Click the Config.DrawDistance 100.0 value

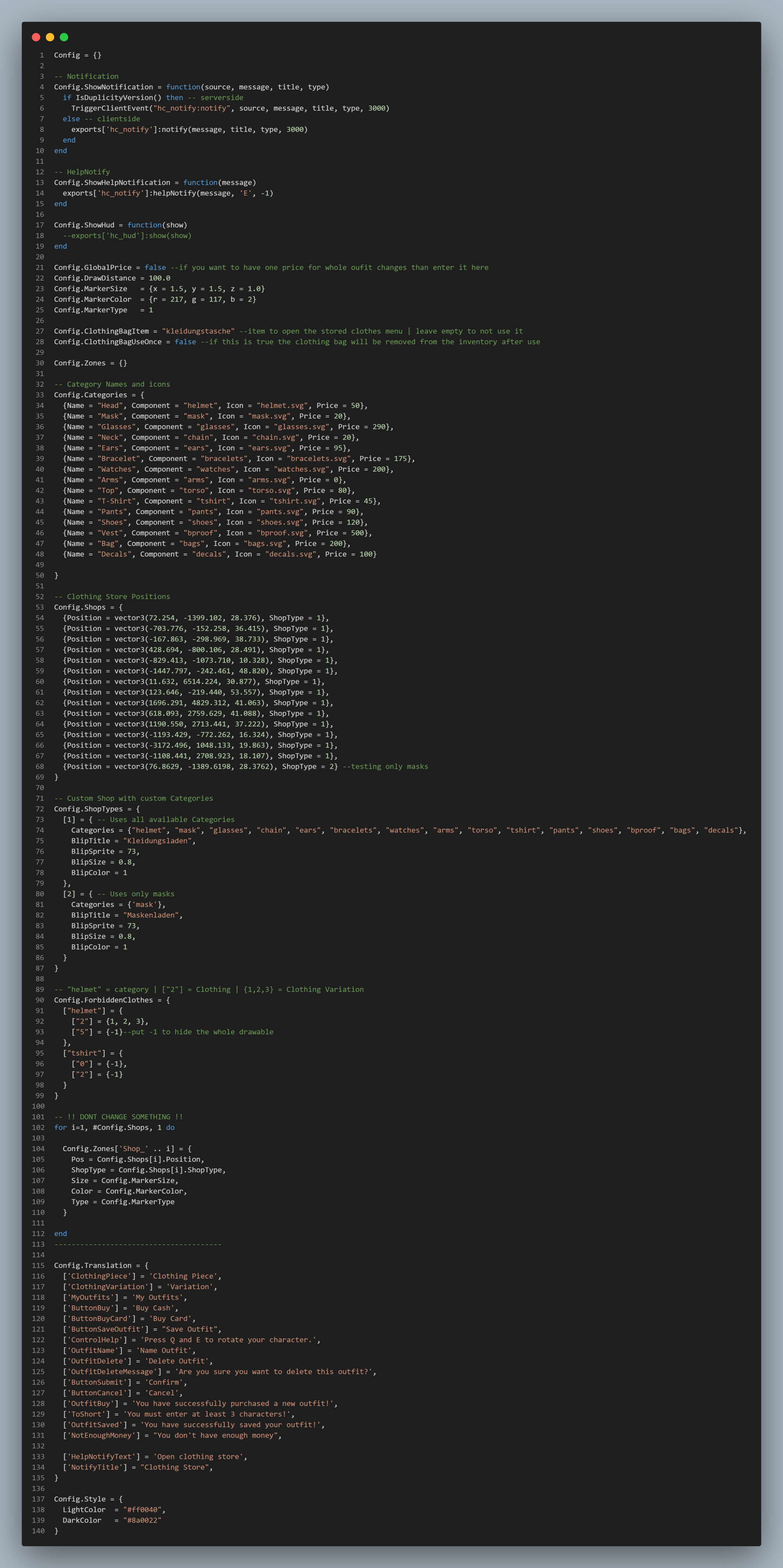(x=159, y=278)
